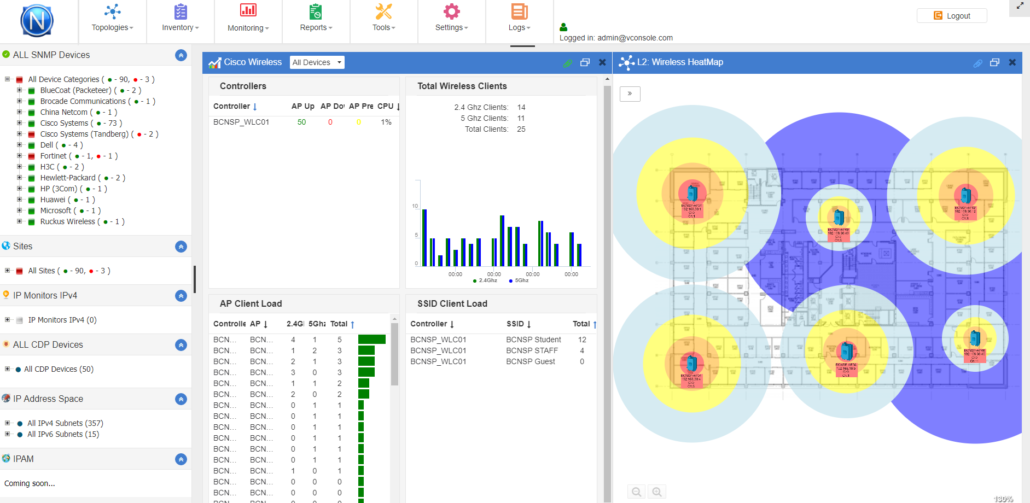Sort AP Client Load by Total column
This screenshot has width=1030, height=503.
point(342,324)
